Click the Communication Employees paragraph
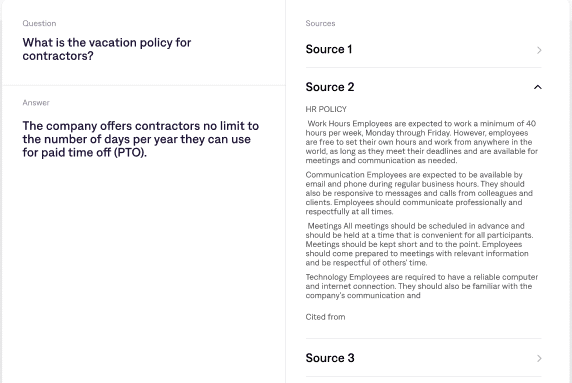 pyautogui.click(x=419, y=193)
